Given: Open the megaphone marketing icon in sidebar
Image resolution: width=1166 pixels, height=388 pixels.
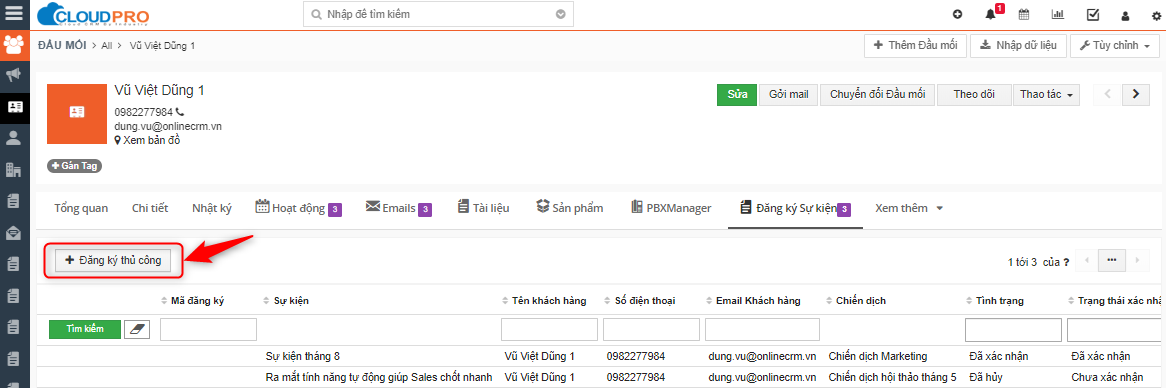Looking at the screenshot, I should (13, 75).
